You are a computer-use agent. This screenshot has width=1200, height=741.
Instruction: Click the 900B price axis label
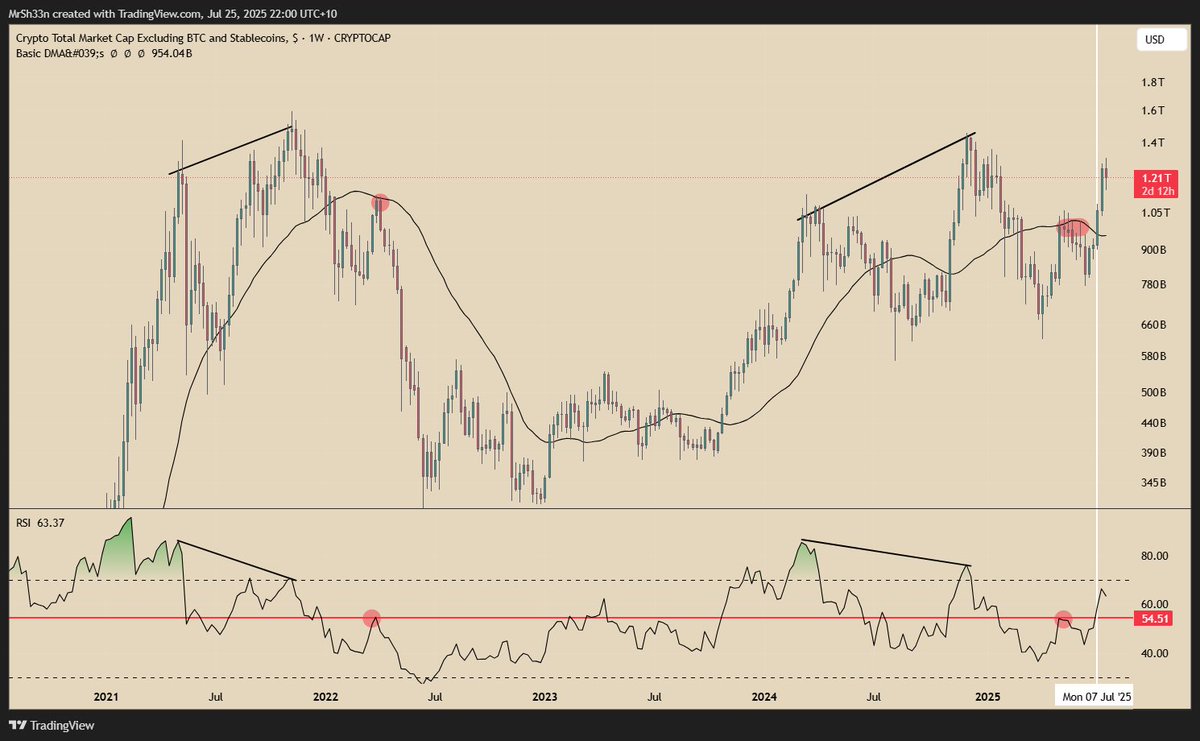pos(1153,249)
